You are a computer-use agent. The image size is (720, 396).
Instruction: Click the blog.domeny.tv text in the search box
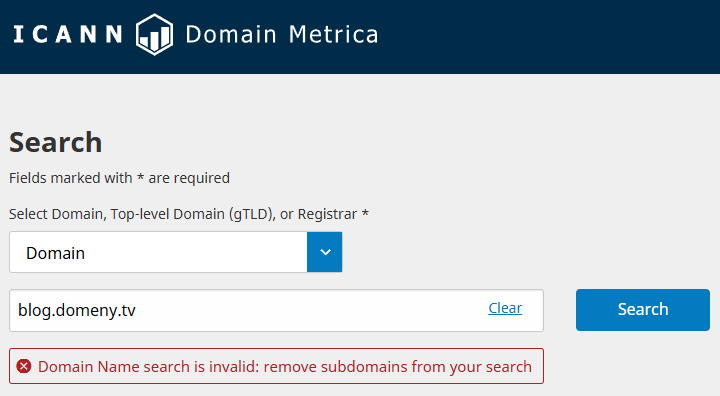coord(77,311)
